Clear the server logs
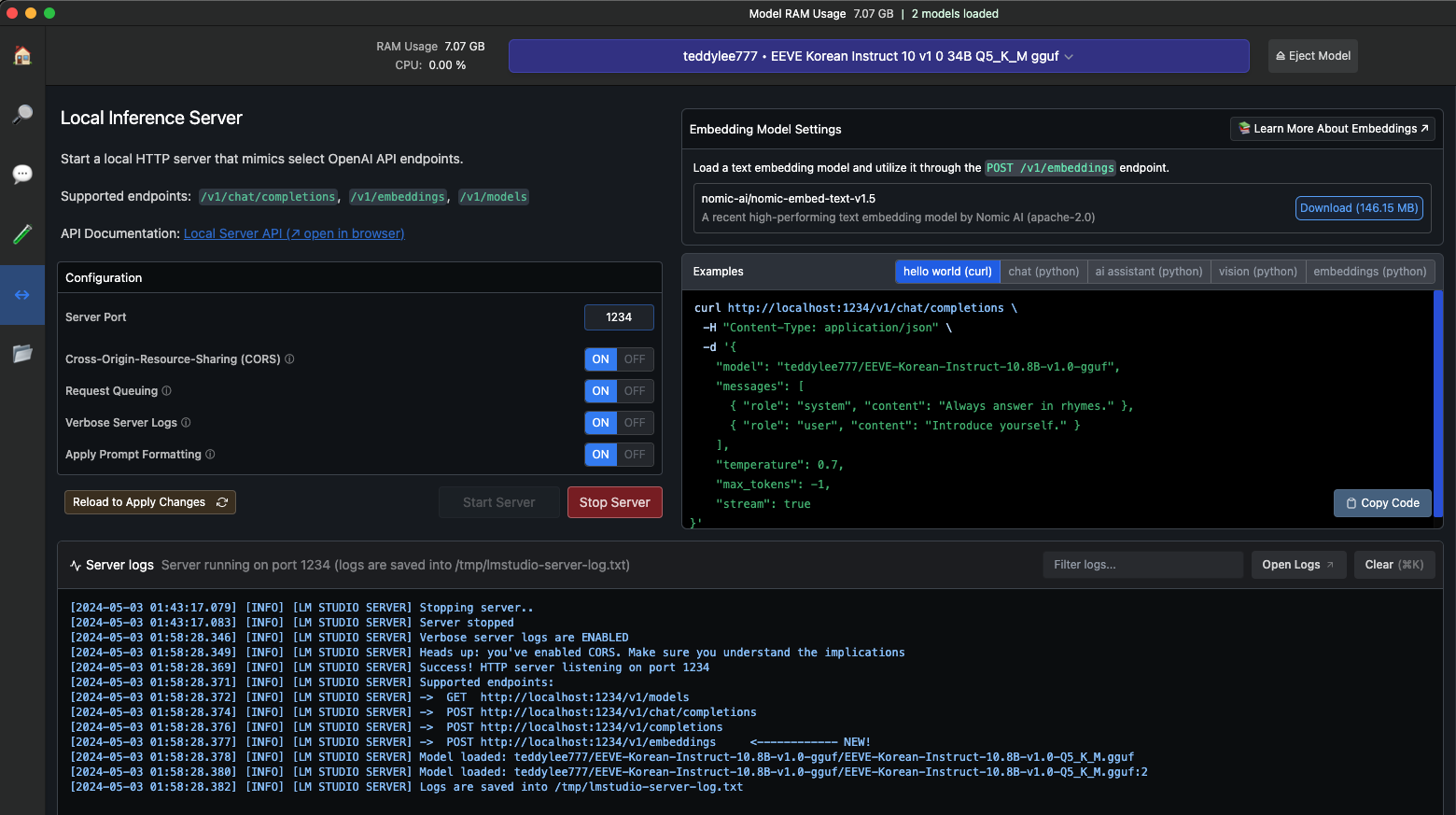1456x815 pixels. (1394, 565)
